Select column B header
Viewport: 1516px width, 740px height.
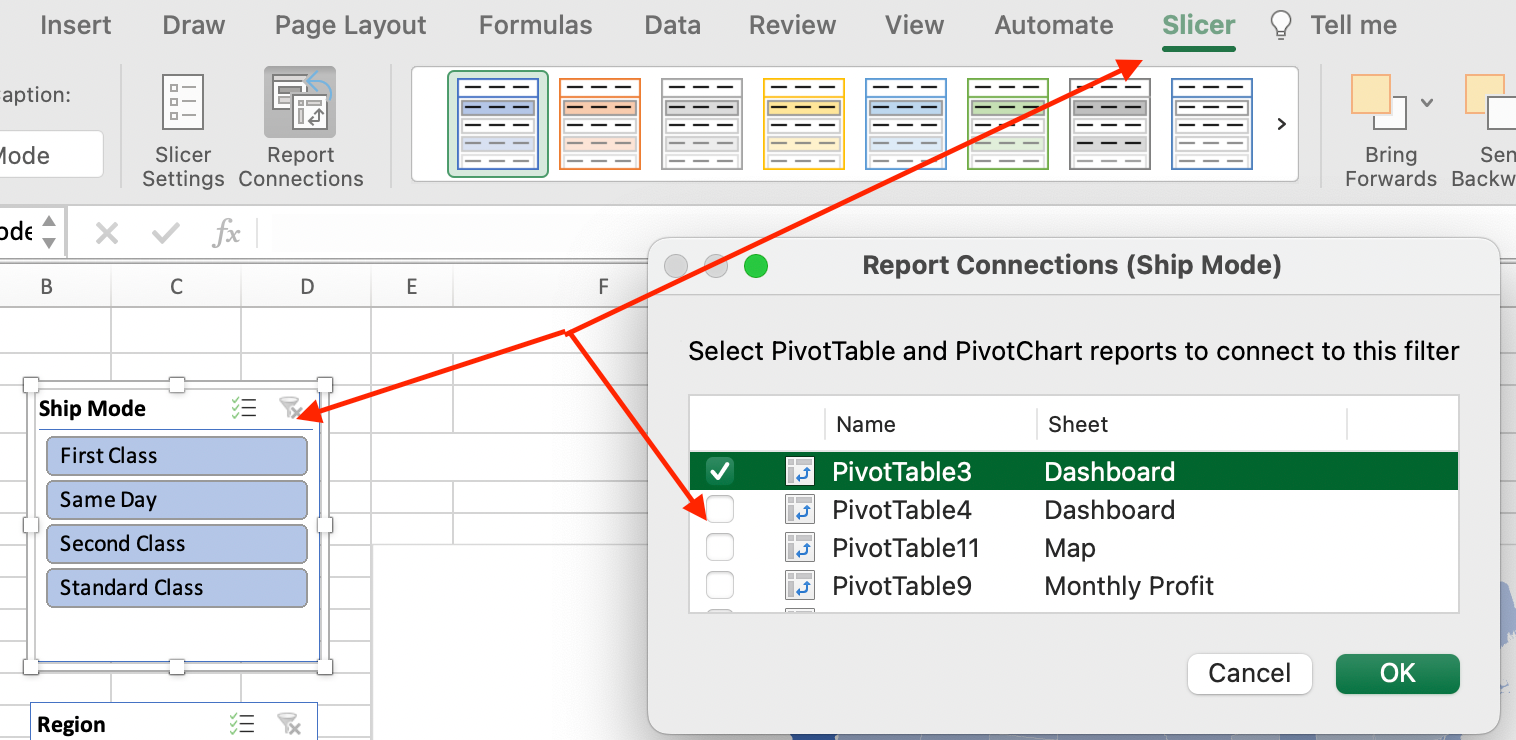click(x=47, y=287)
